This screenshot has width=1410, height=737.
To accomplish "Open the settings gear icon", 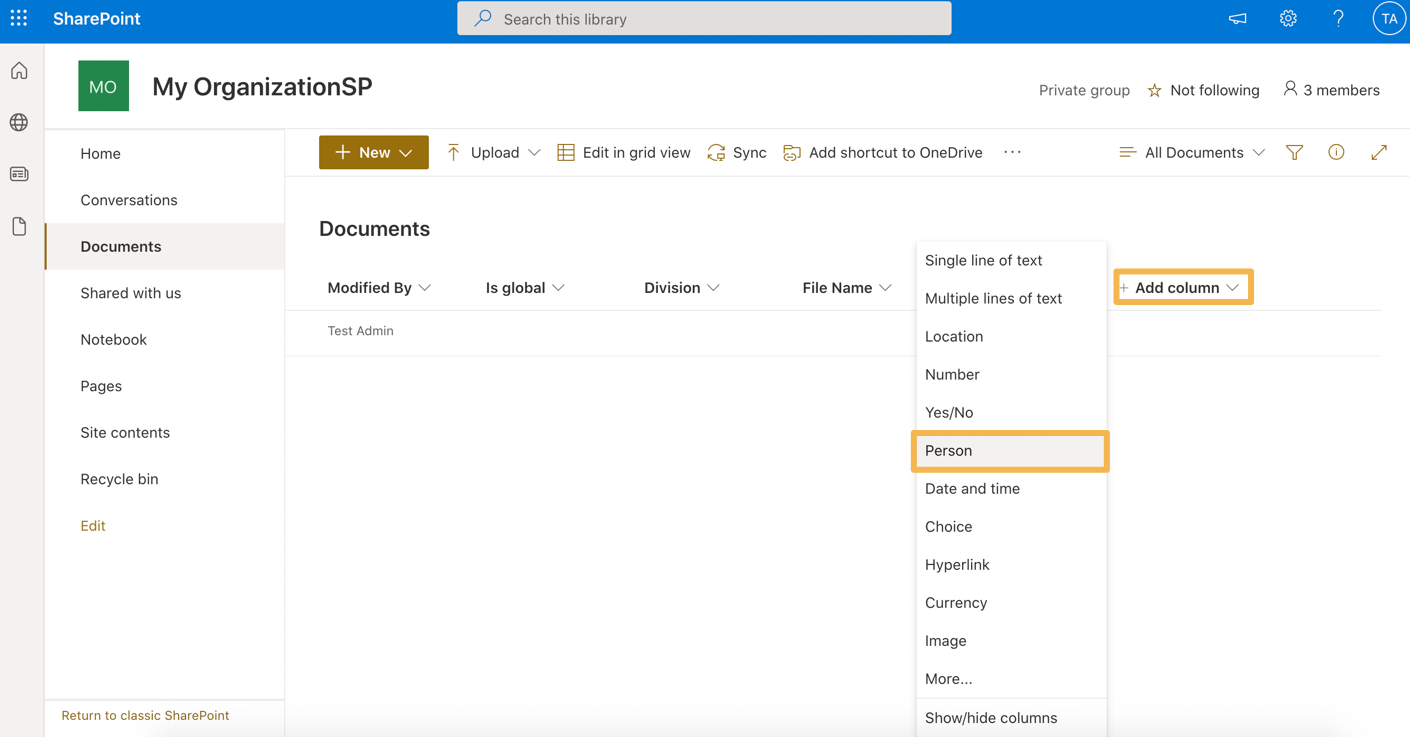I will point(1288,18).
